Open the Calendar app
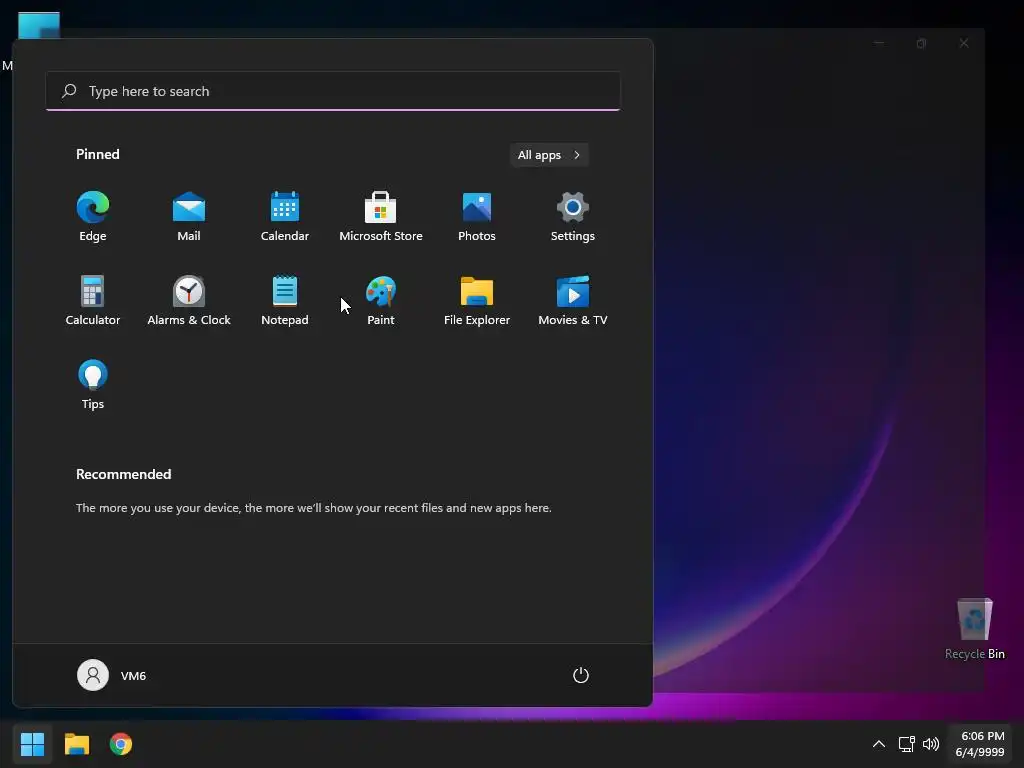 pos(285,217)
